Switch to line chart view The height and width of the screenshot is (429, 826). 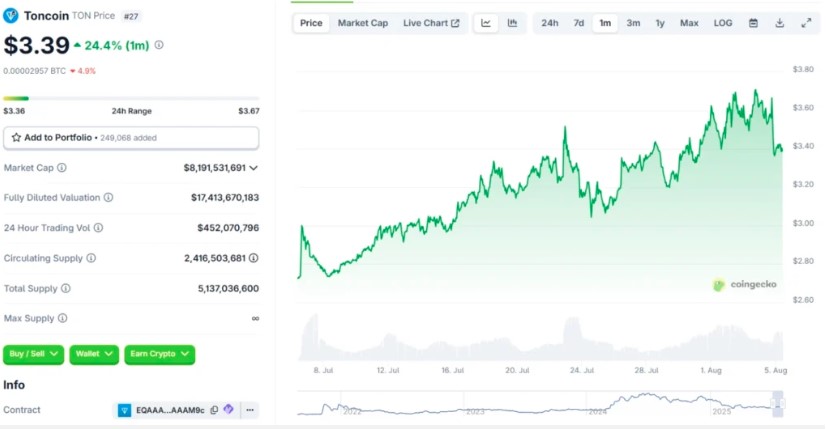[x=486, y=23]
